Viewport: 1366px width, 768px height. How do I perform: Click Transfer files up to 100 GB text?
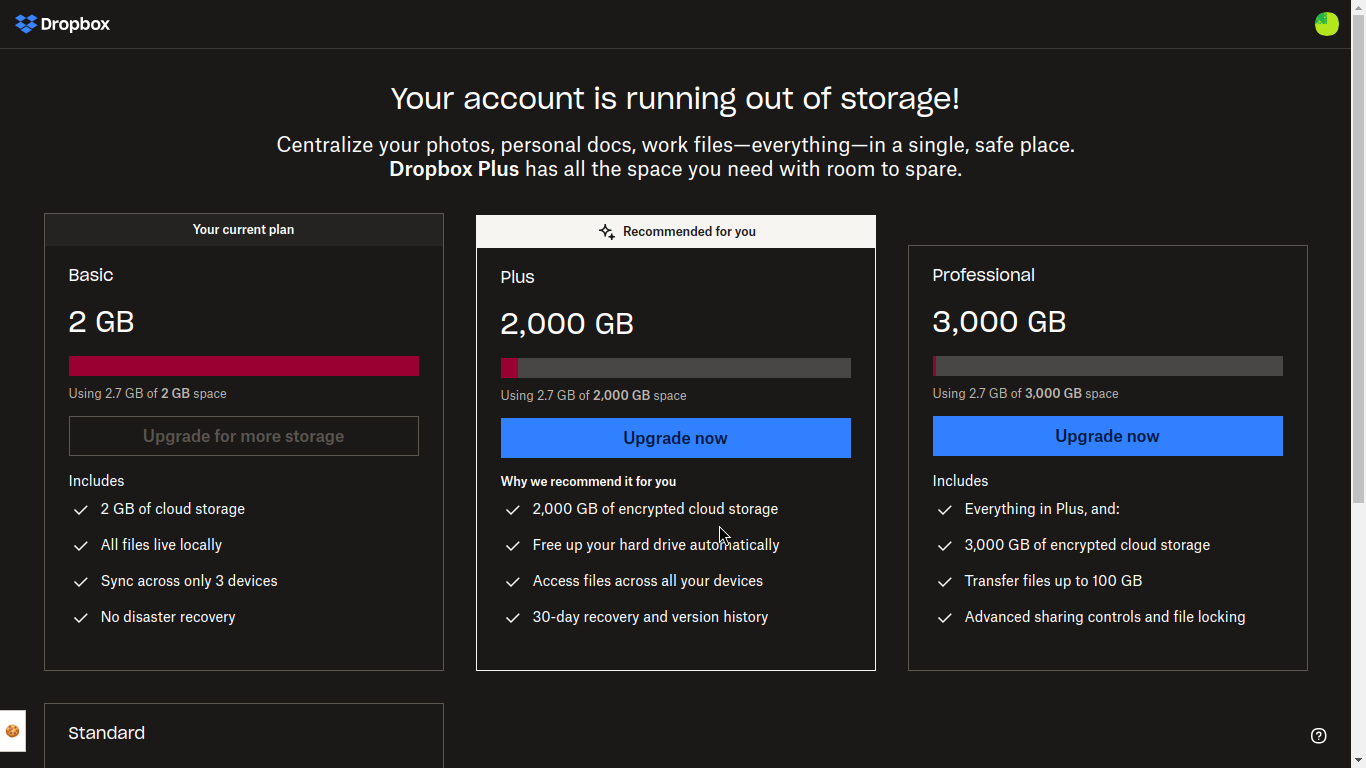point(1053,581)
